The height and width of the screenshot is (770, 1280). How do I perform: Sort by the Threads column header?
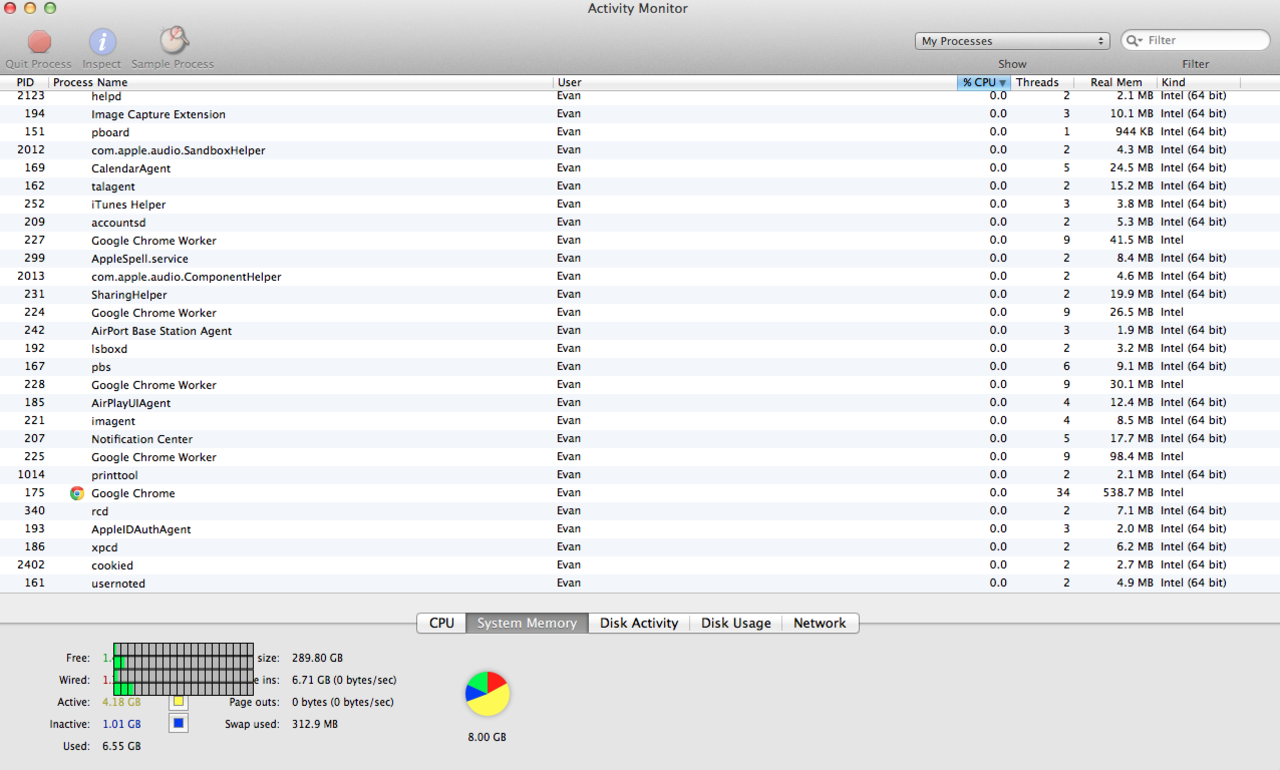pyautogui.click(x=1041, y=82)
